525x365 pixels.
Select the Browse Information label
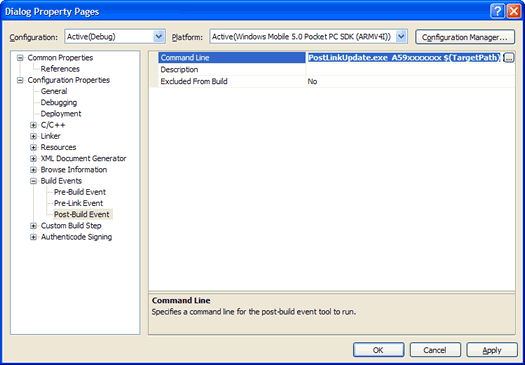click(x=74, y=170)
